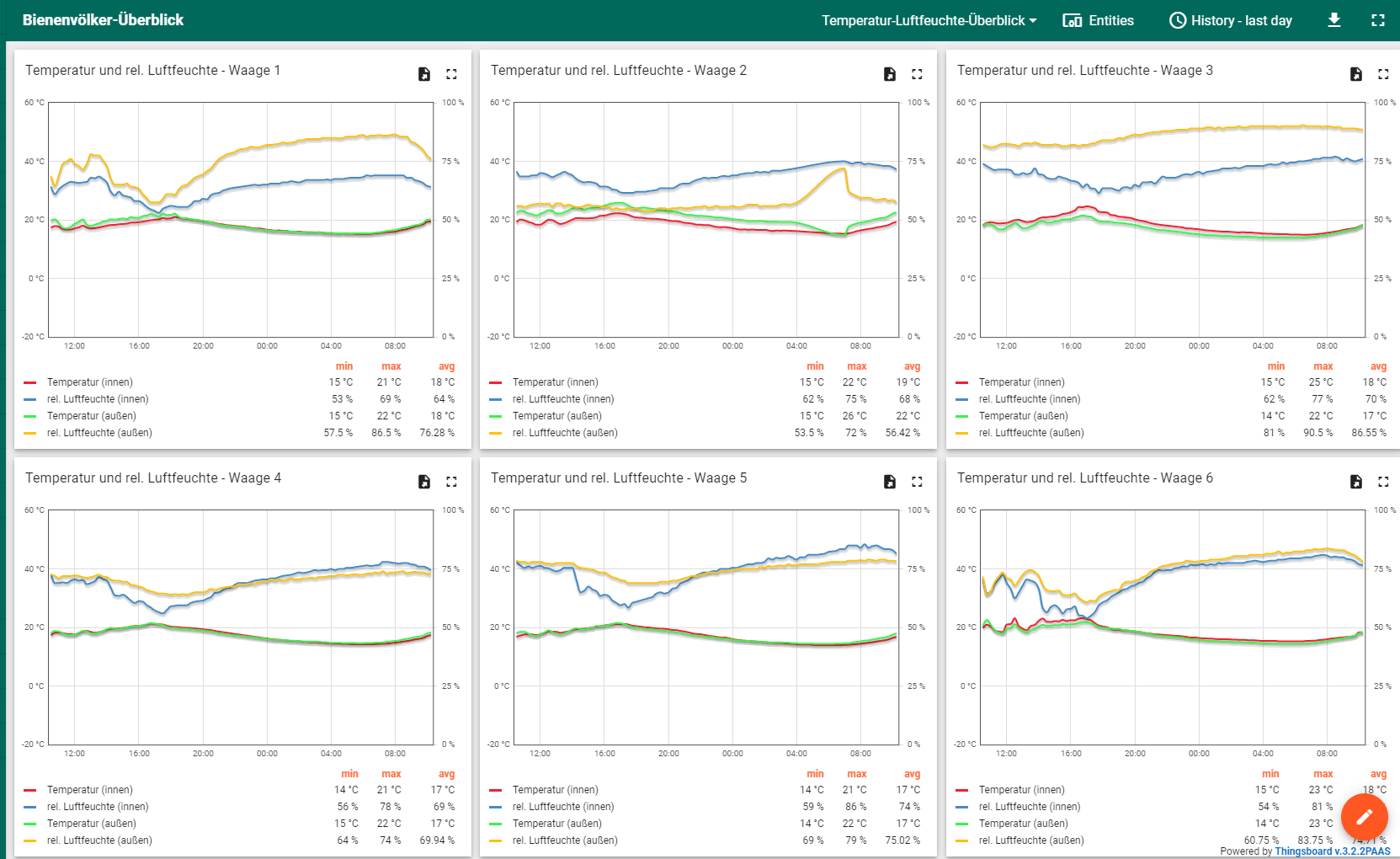Screen dimensions: 1400x859
Task: Export data from Waage 2 widget
Action: click(890, 74)
